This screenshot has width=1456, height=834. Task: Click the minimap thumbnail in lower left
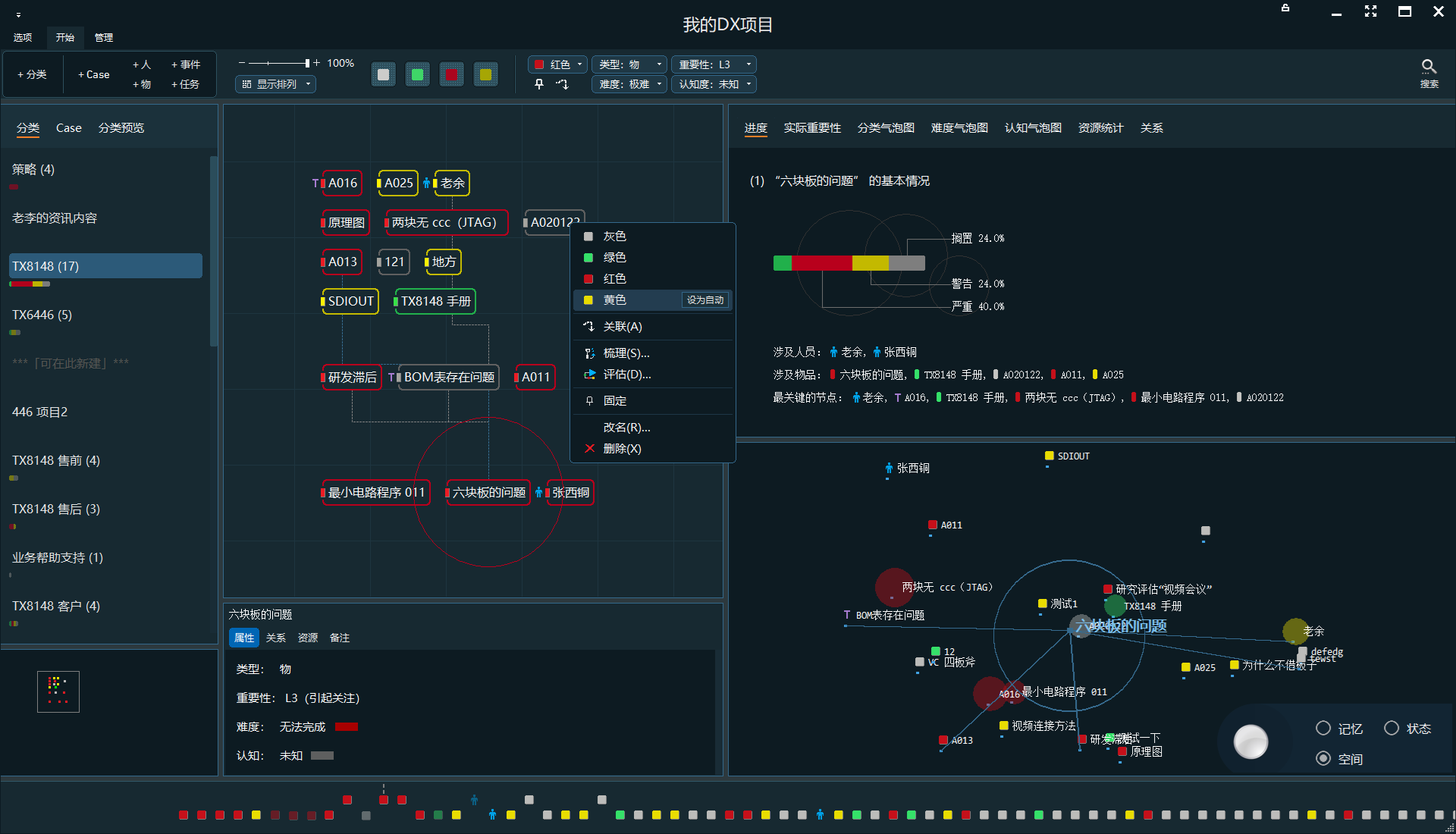pyautogui.click(x=58, y=691)
